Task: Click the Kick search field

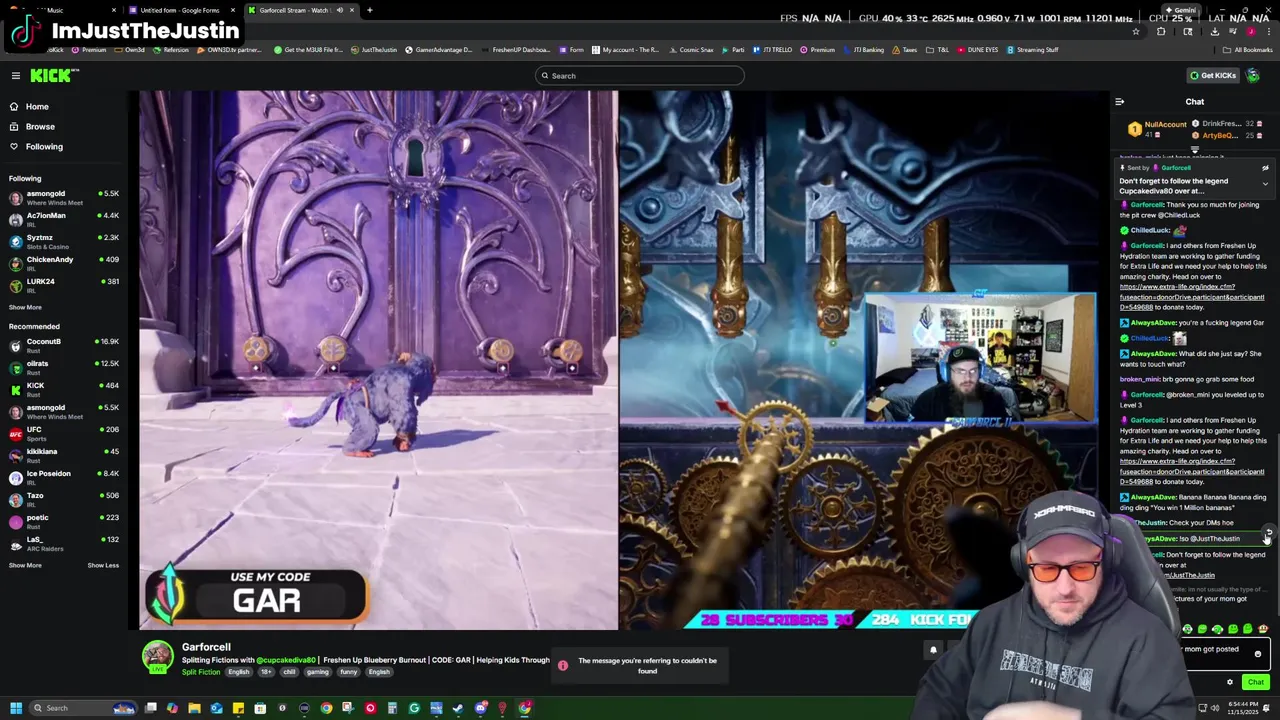Action: [x=640, y=75]
